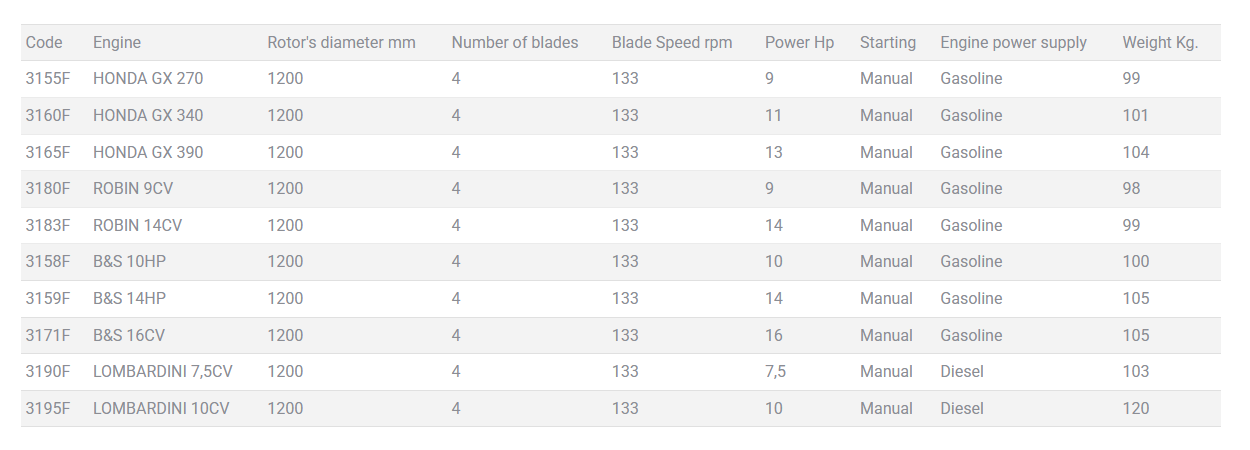
Task: Click the Rotor's diameter mm header
Action: pyautogui.click(x=341, y=42)
